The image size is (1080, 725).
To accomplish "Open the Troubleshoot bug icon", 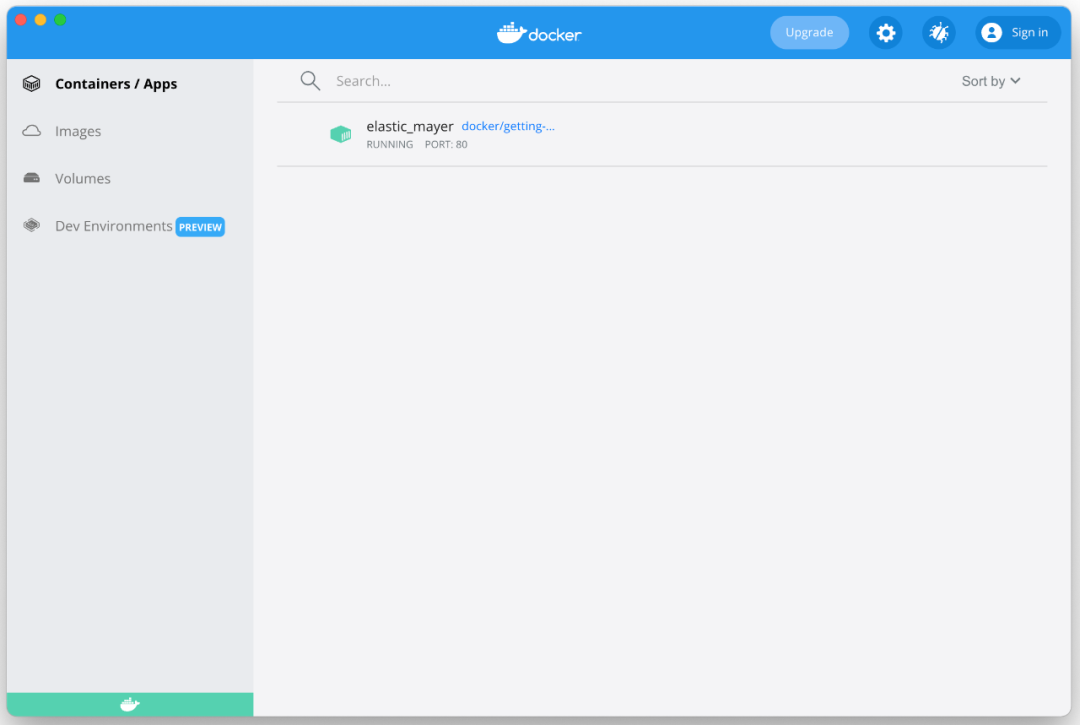I will tap(938, 32).
